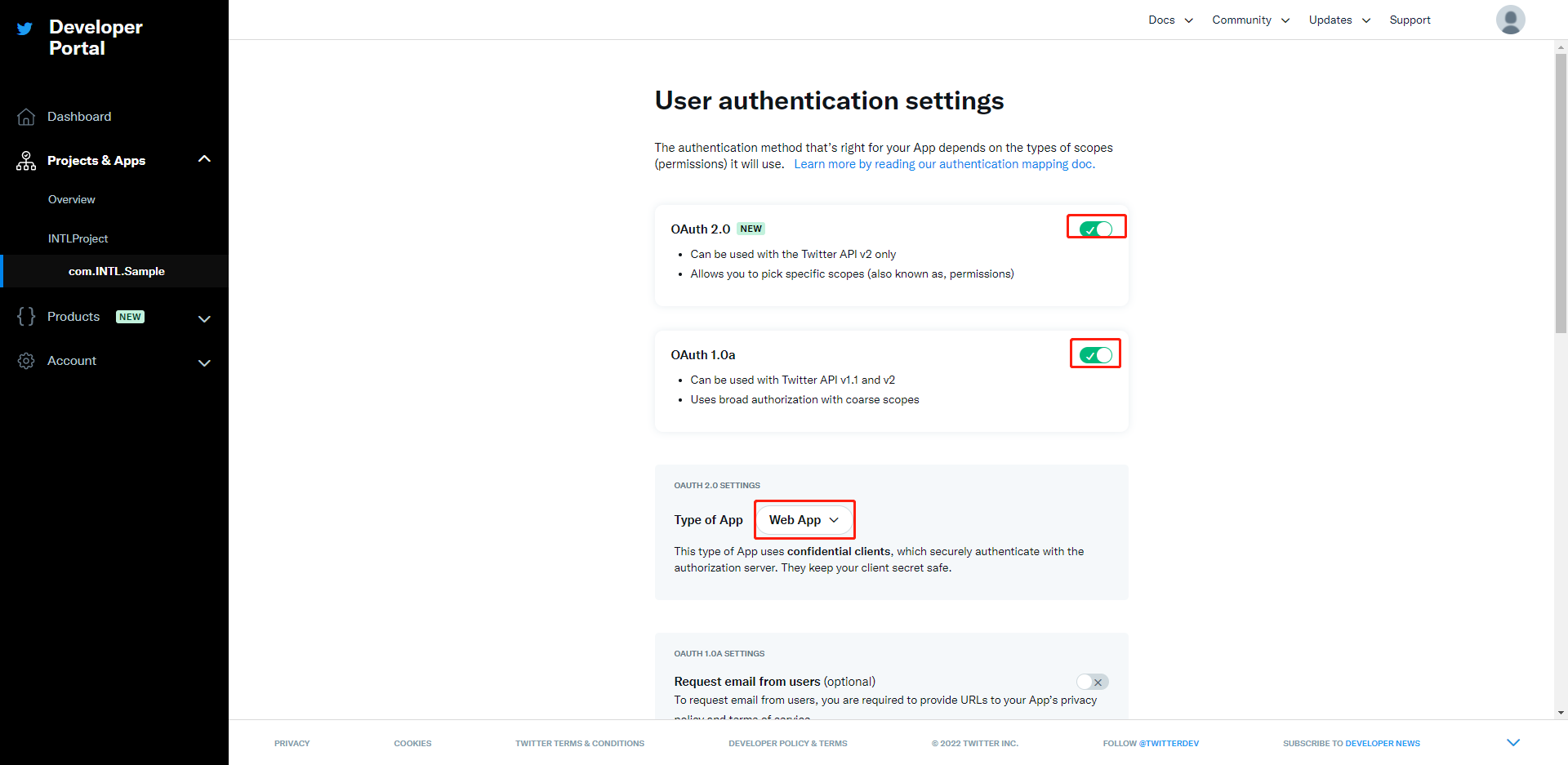Enable Request email from users

pos(1092,682)
